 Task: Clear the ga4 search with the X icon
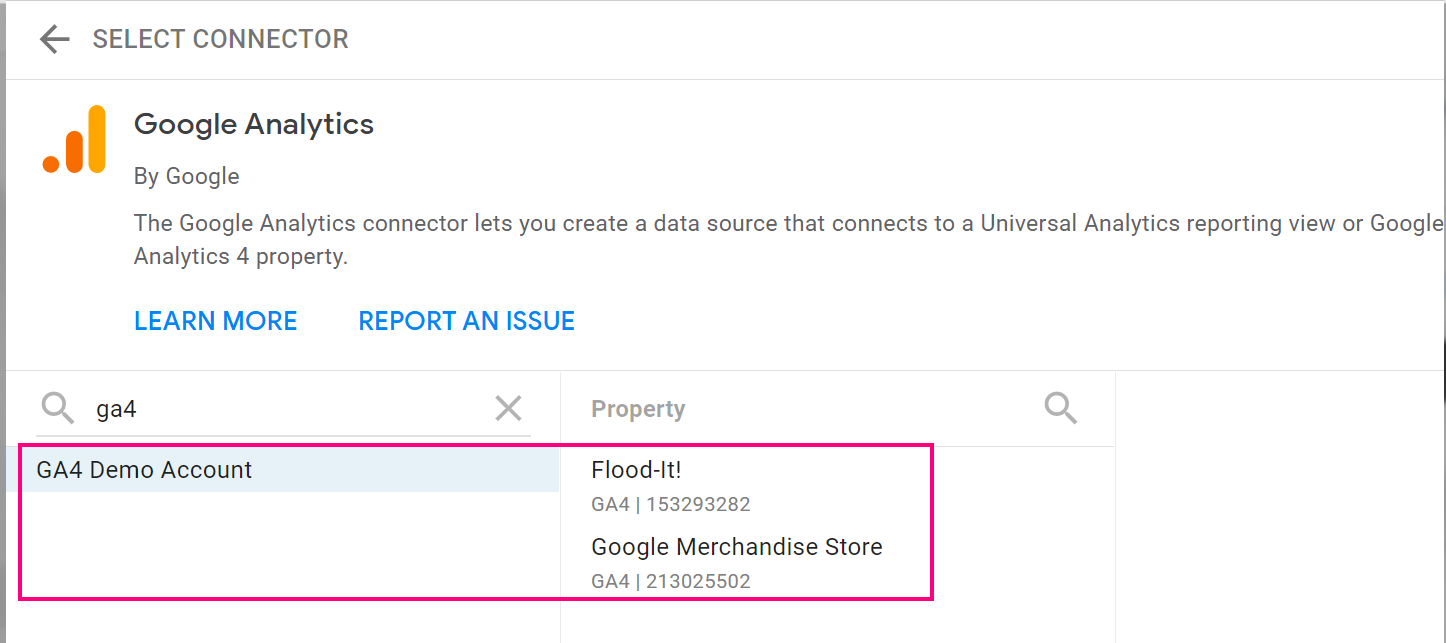[508, 408]
